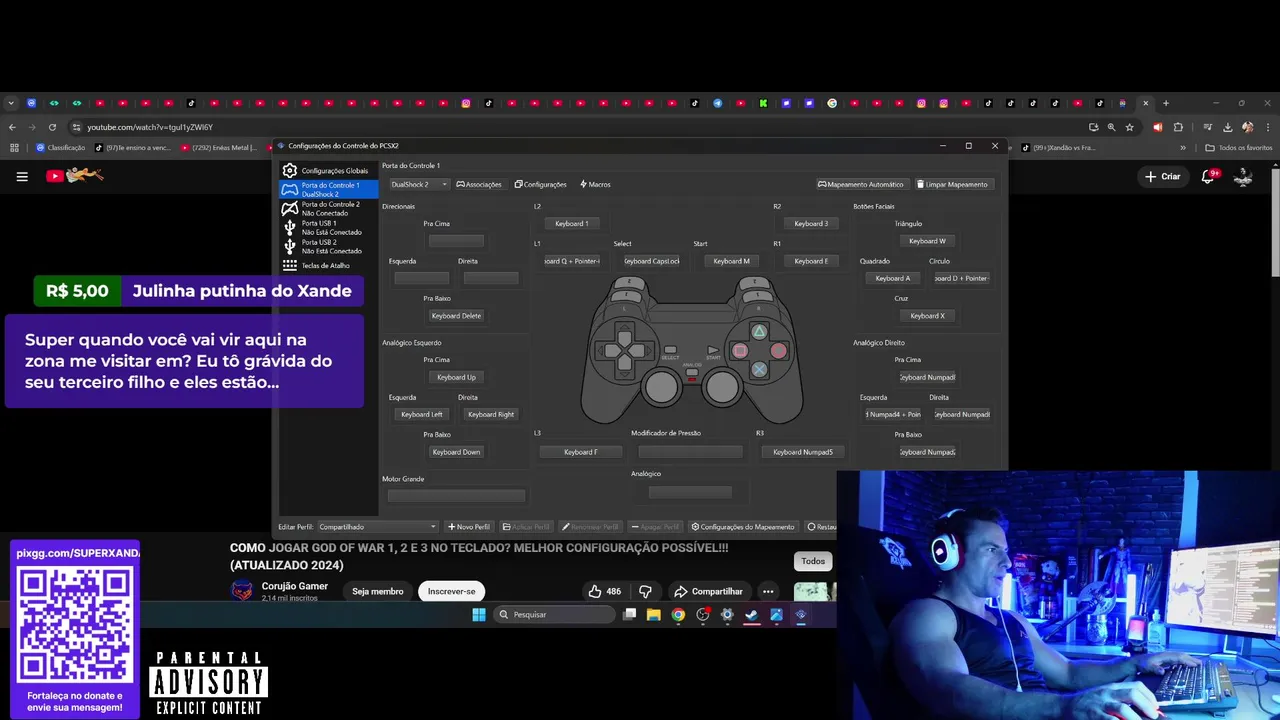Click the L3 binding Keyboard F
The width and height of the screenshot is (1280, 720).
click(x=581, y=452)
